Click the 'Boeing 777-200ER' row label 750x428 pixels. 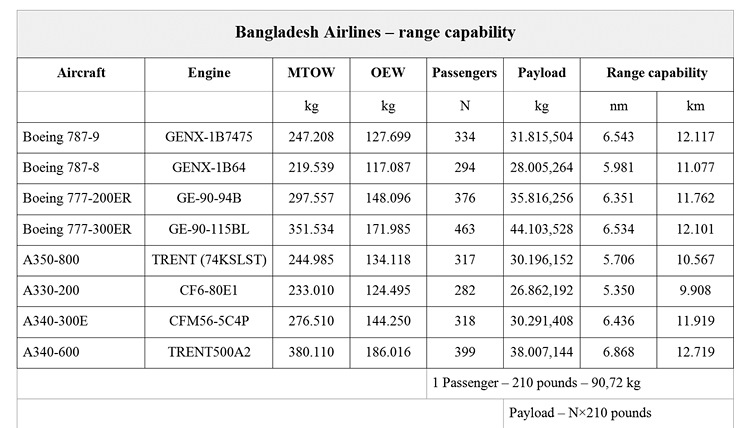[76, 198]
